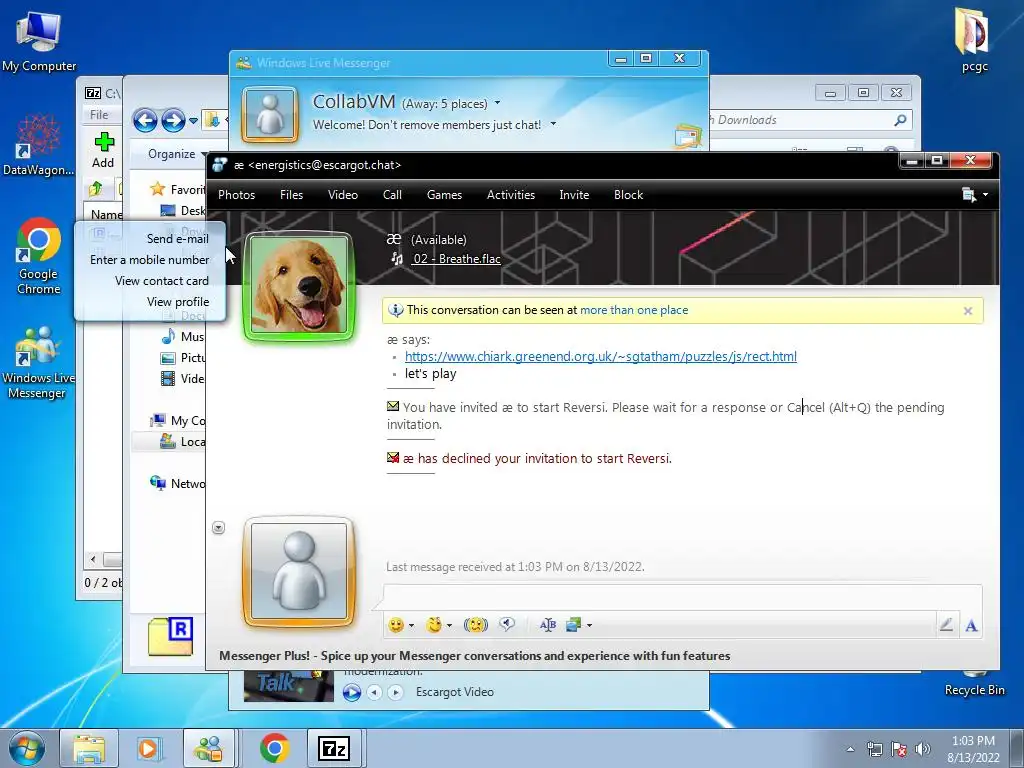Viewport: 1024px width, 768px height.
Task: Open the File menu in 7-Zip
Action: pos(99,114)
